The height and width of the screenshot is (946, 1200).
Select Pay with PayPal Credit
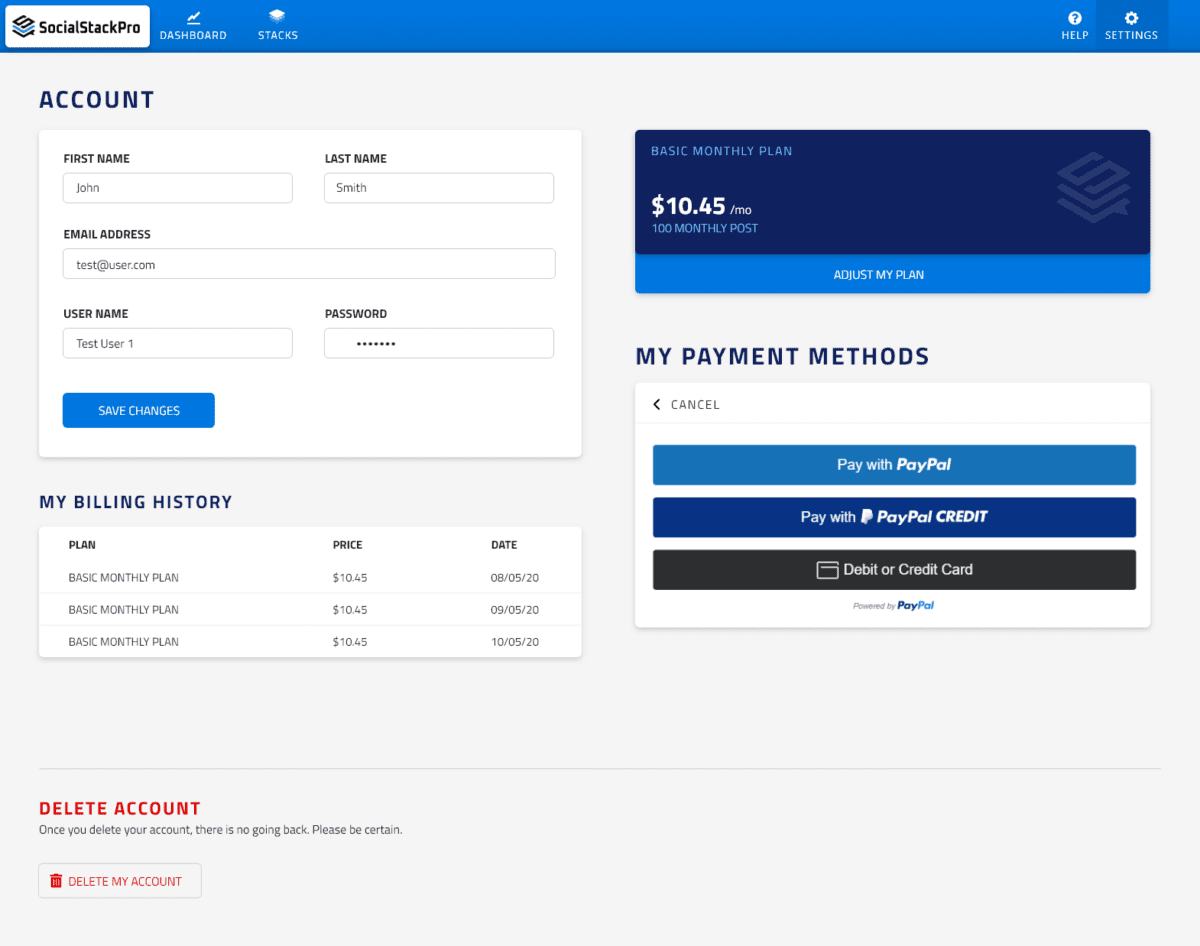pos(894,517)
